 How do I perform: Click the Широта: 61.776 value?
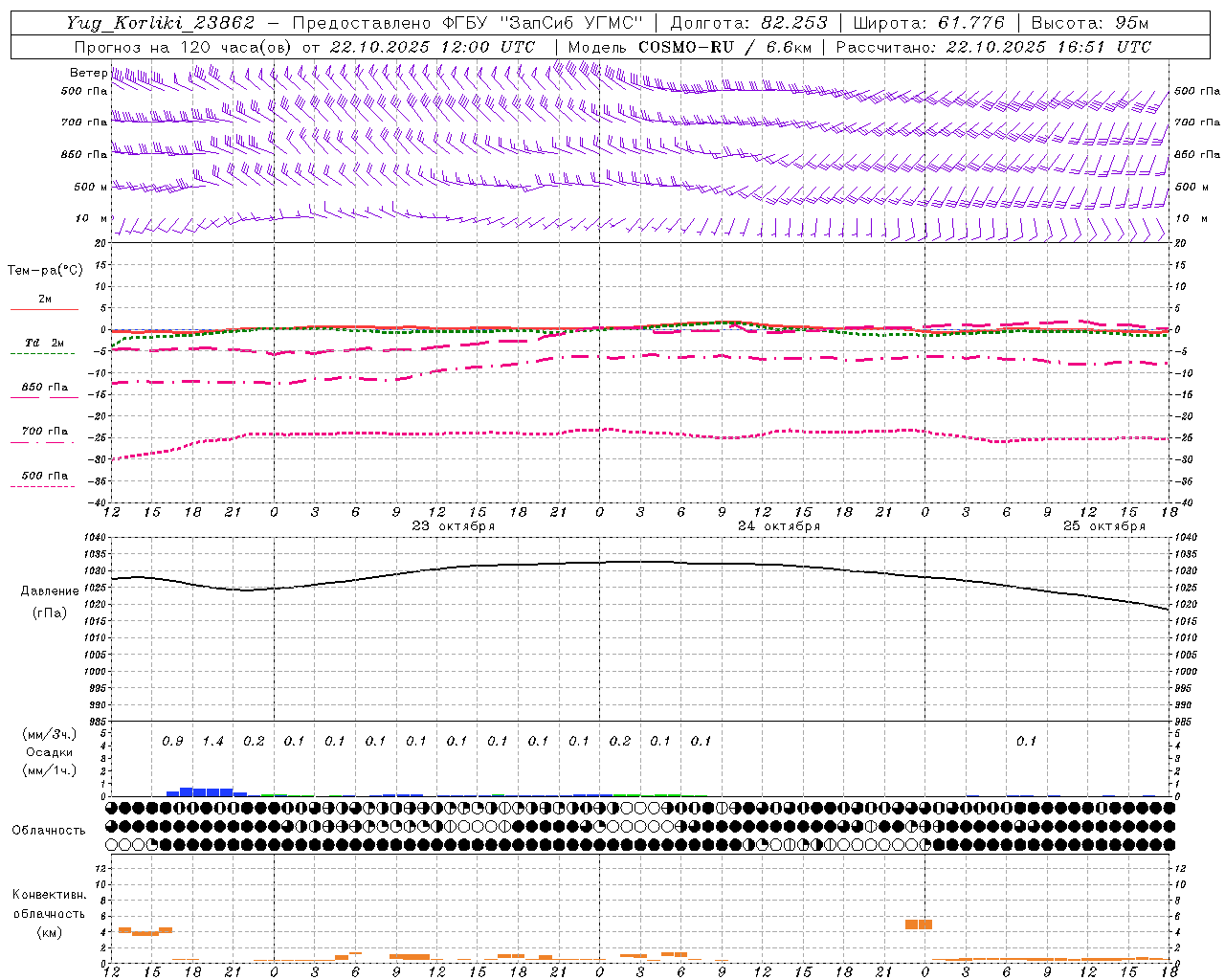(928, 24)
